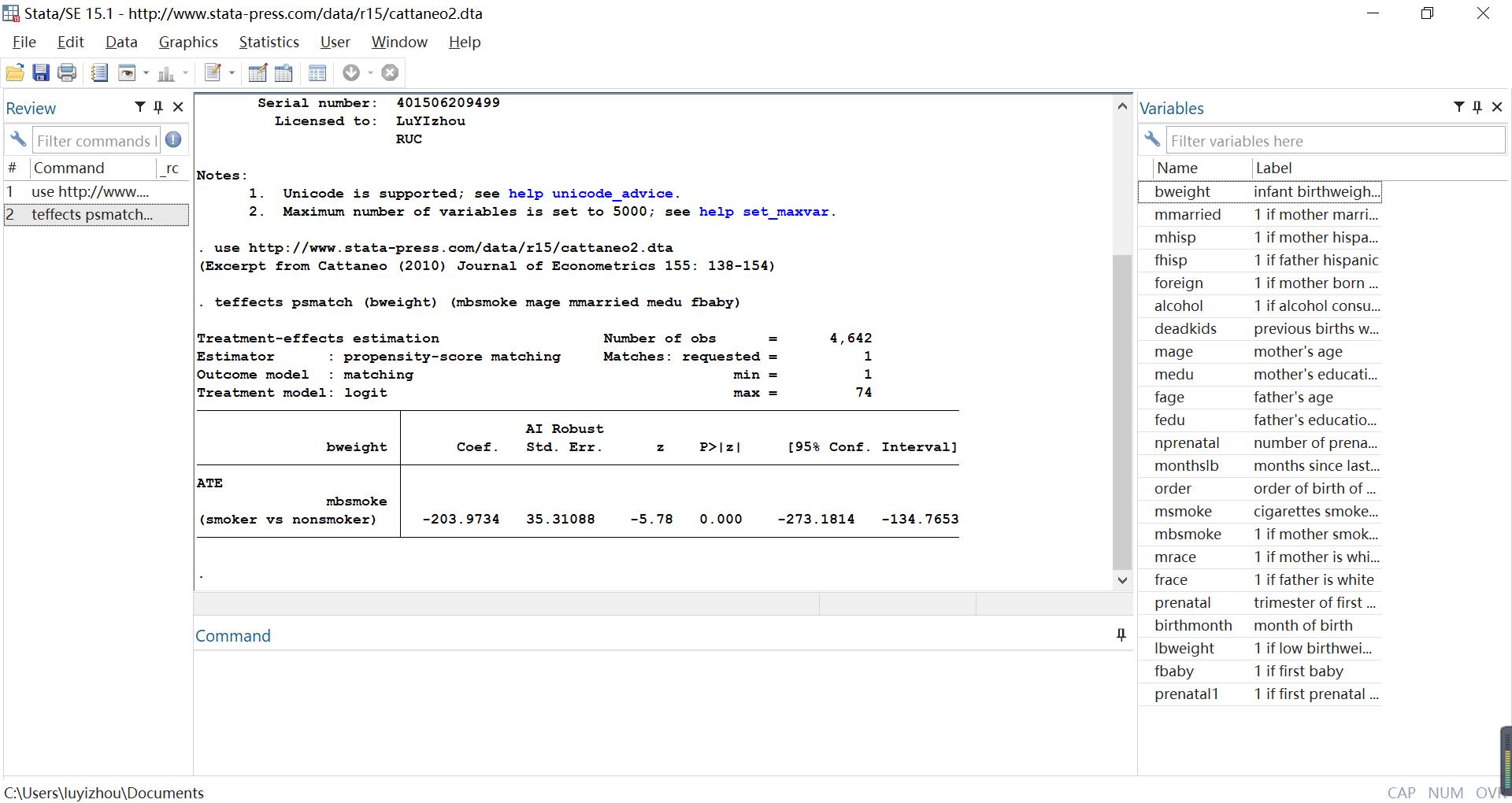Toggle pin on the Review panel
Viewport: 1512px width, 803px height.
tap(158, 107)
